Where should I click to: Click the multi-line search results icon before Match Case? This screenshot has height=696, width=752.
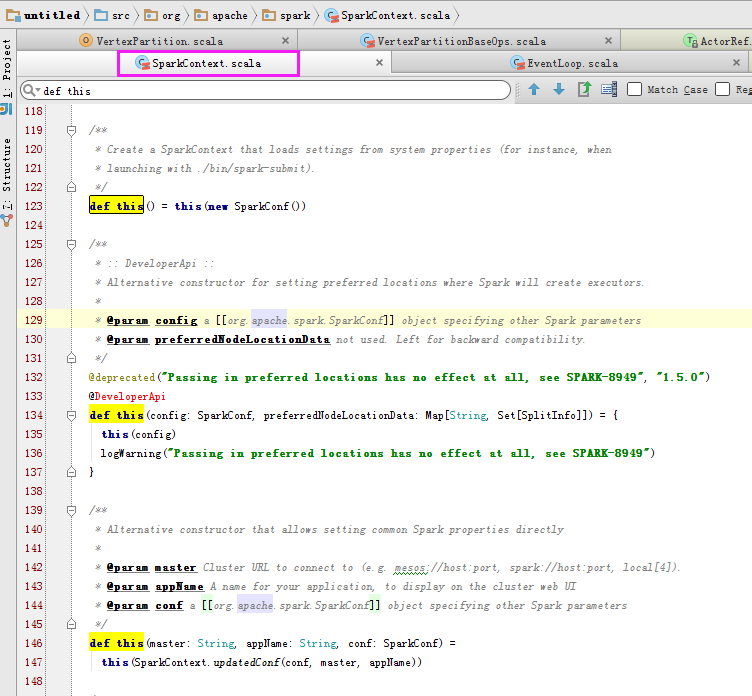coord(609,90)
